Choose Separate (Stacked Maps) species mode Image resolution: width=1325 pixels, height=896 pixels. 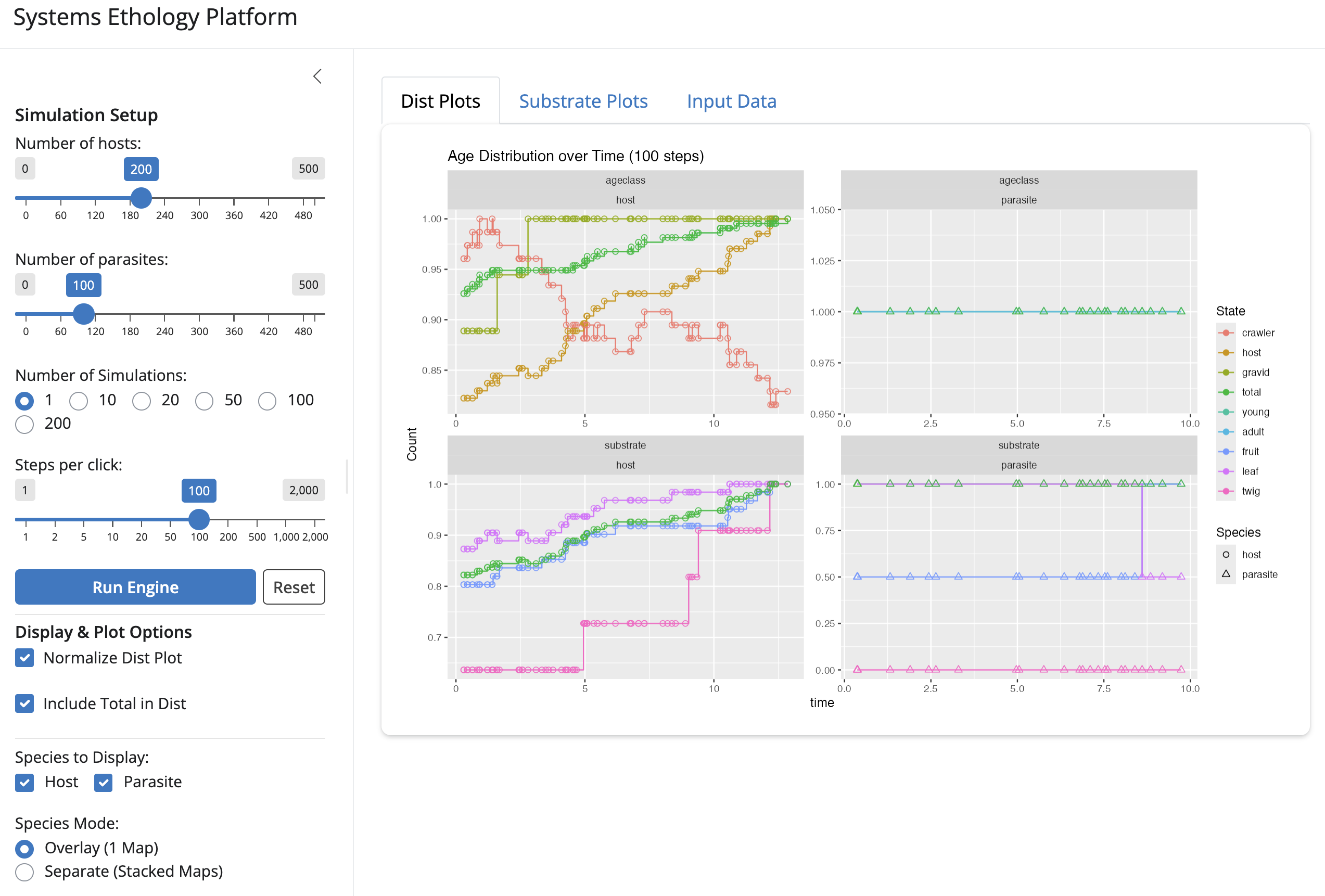tap(24, 872)
